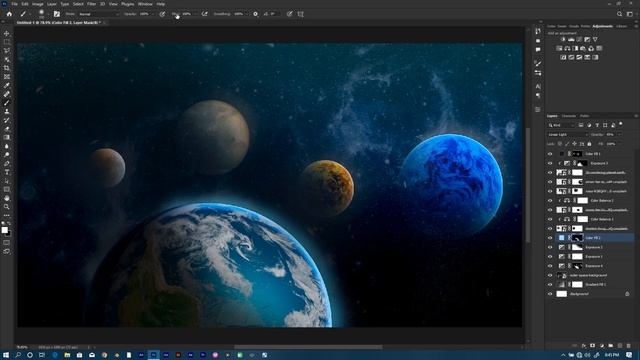Image resolution: width=640 pixels, height=360 pixels.
Task: Click the canvas horizontal scrollbar
Action: point(308,347)
